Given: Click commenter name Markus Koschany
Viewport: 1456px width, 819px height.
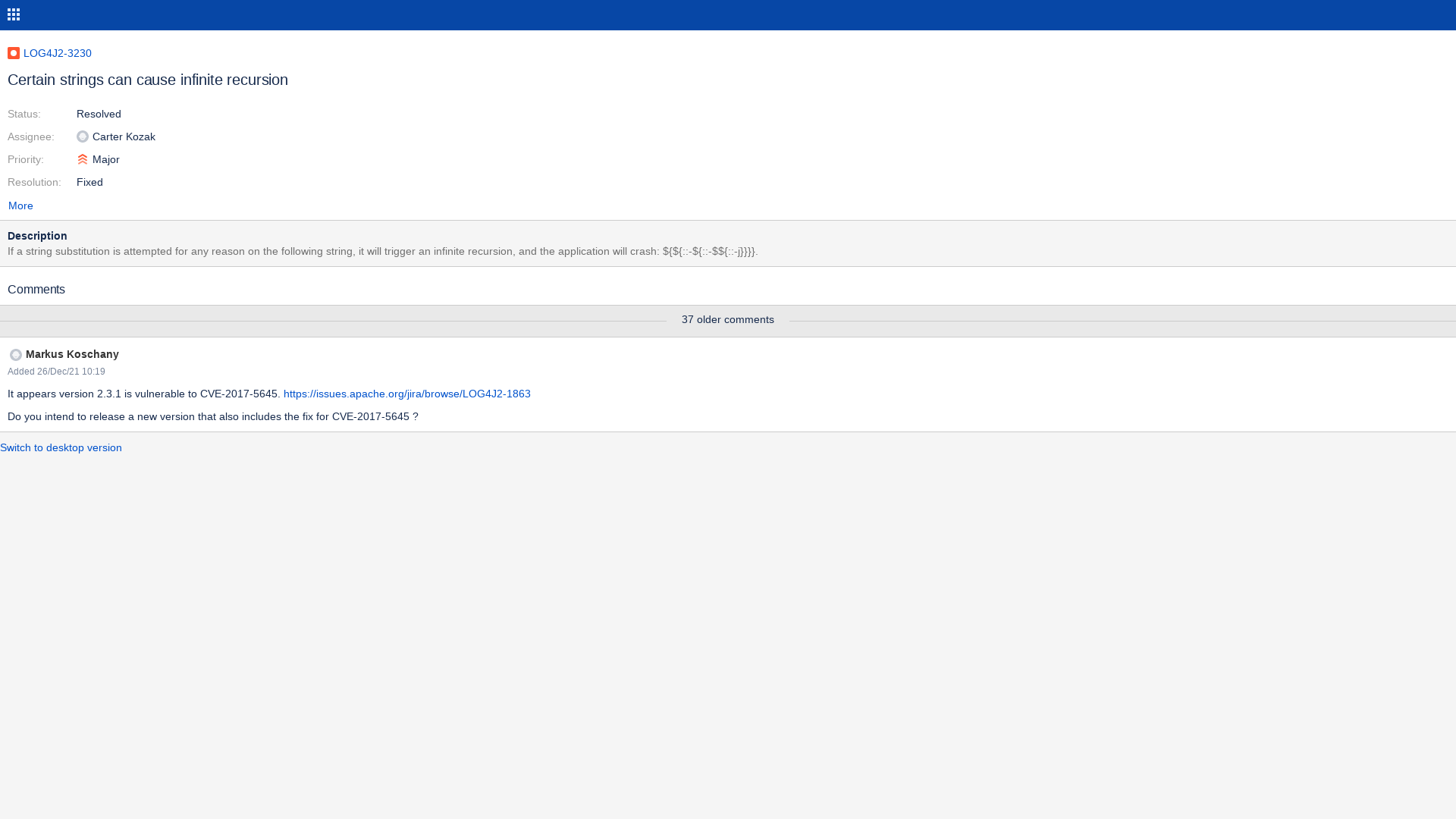Looking at the screenshot, I should [72, 354].
